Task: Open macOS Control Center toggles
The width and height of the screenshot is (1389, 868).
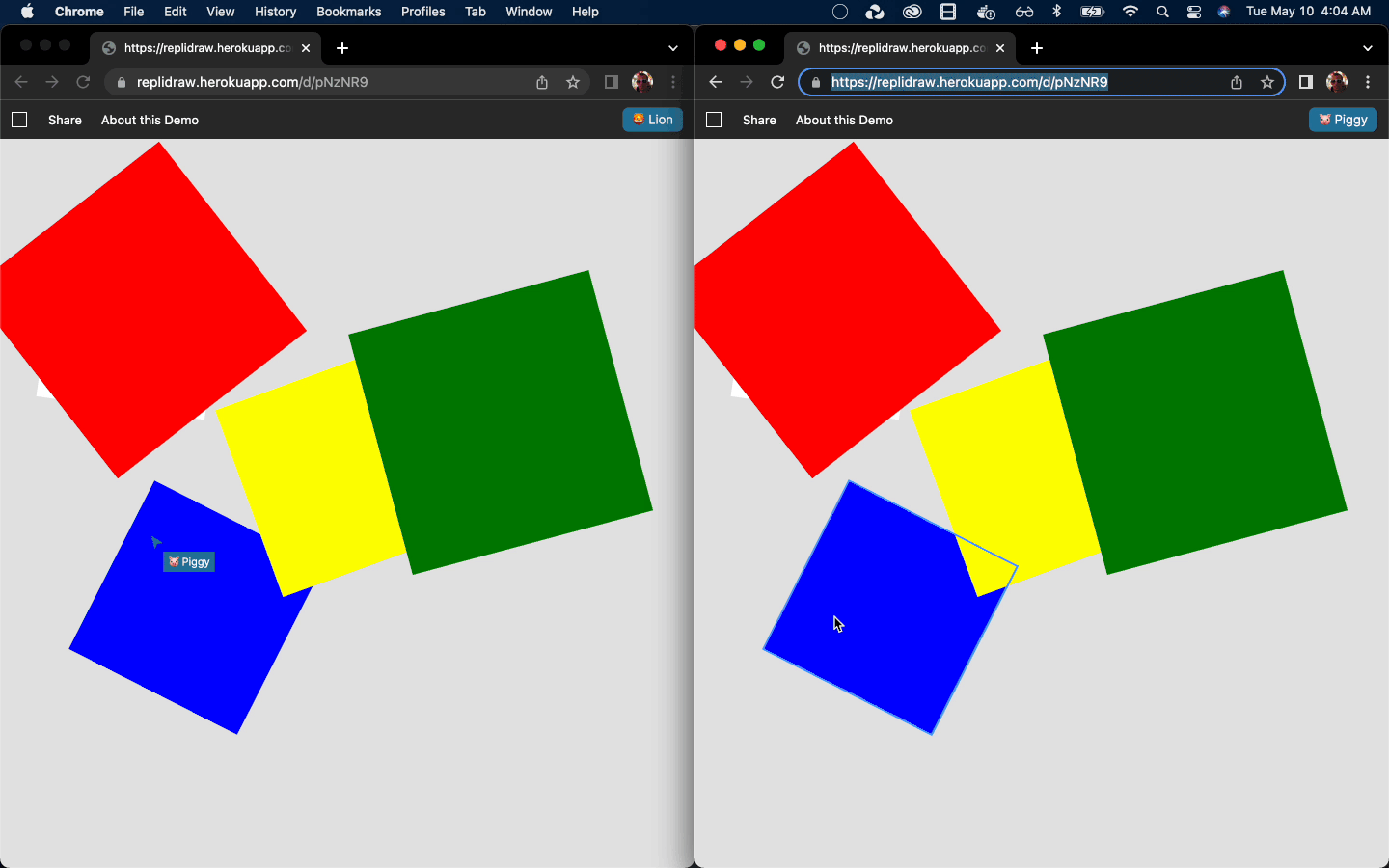Action: [1194, 12]
